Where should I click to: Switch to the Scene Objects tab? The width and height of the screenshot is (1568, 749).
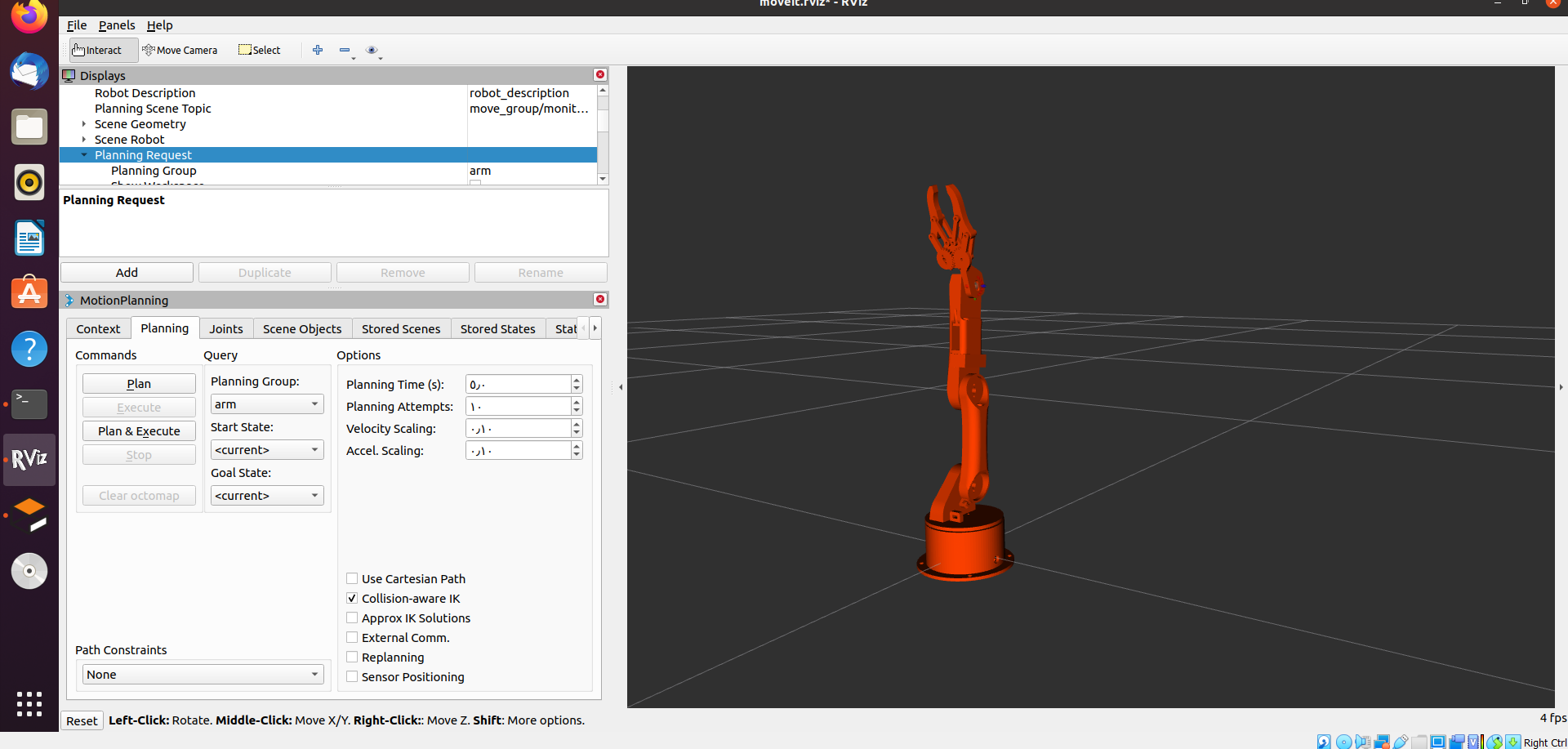coord(302,328)
